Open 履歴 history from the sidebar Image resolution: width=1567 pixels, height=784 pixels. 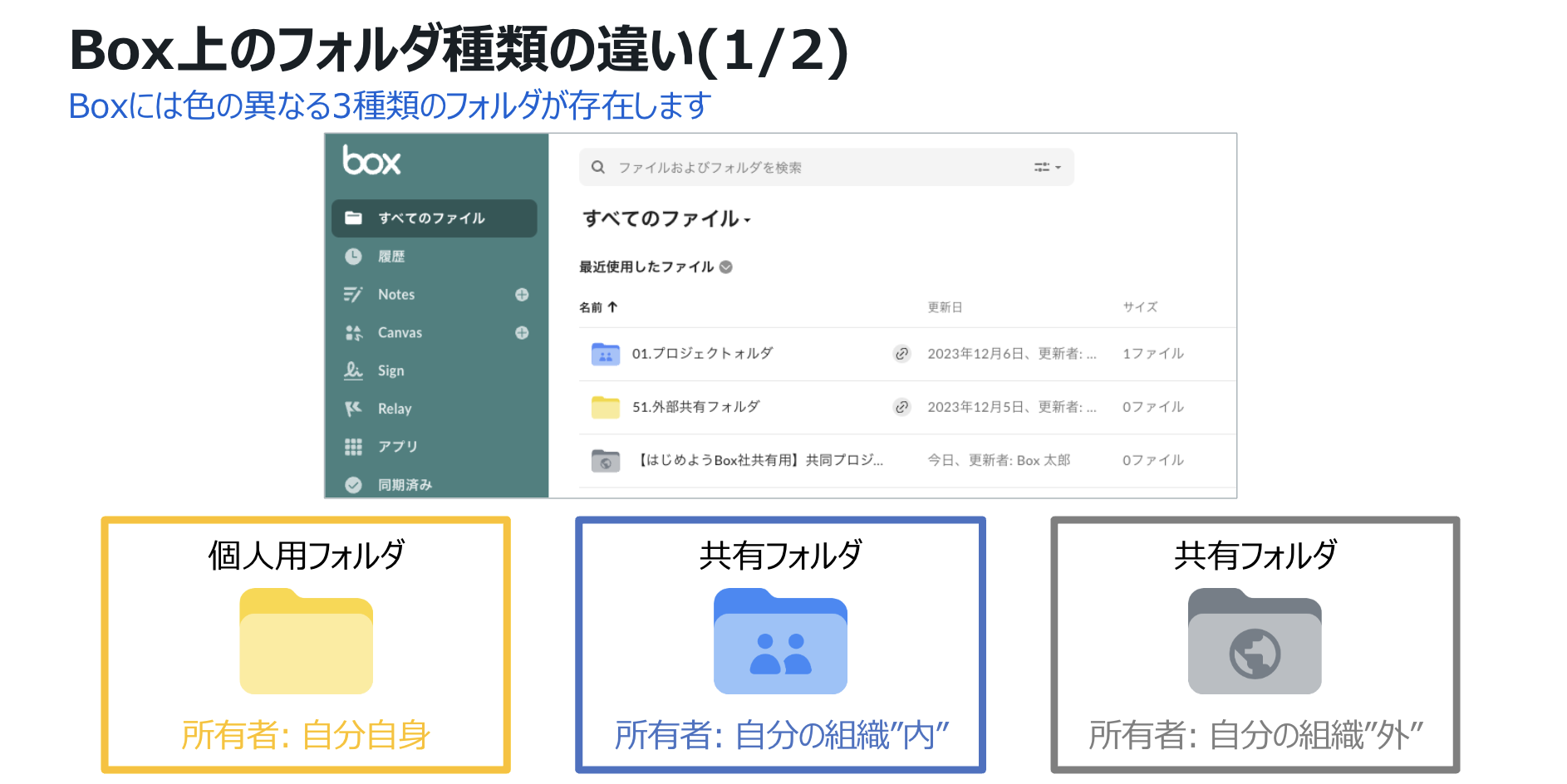(391, 257)
